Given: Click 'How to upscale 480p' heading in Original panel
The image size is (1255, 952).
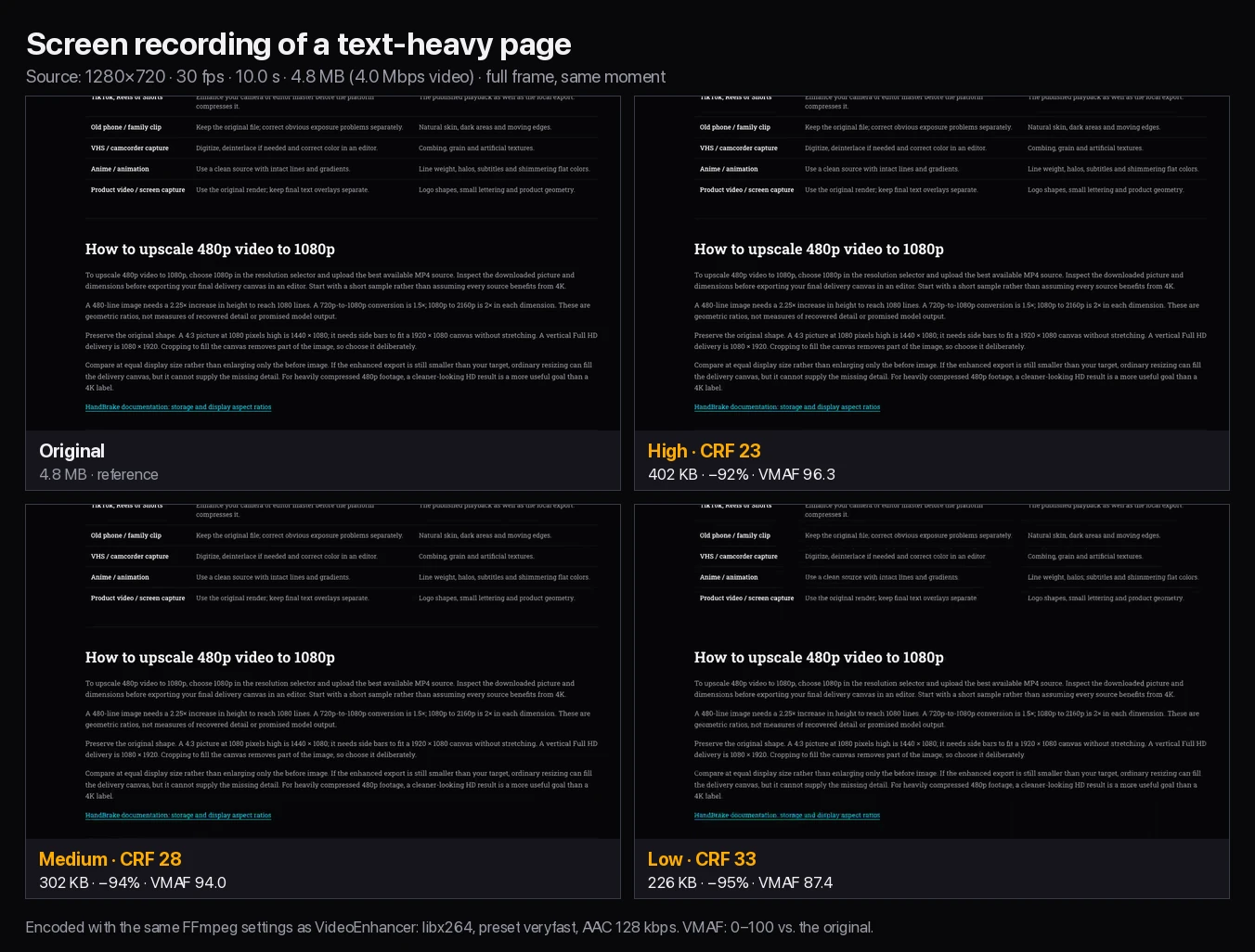Looking at the screenshot, I should click(x=210, y=249).
